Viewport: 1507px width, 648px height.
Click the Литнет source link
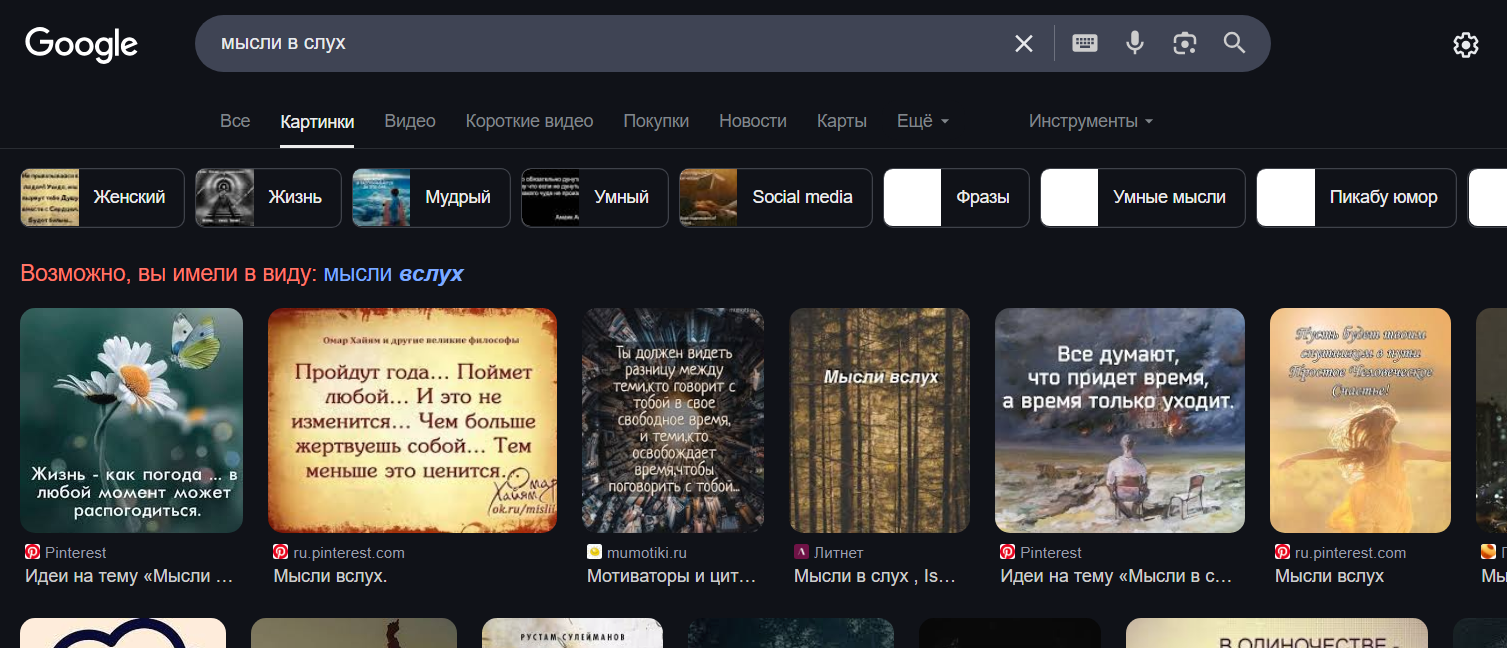(829, 552)
